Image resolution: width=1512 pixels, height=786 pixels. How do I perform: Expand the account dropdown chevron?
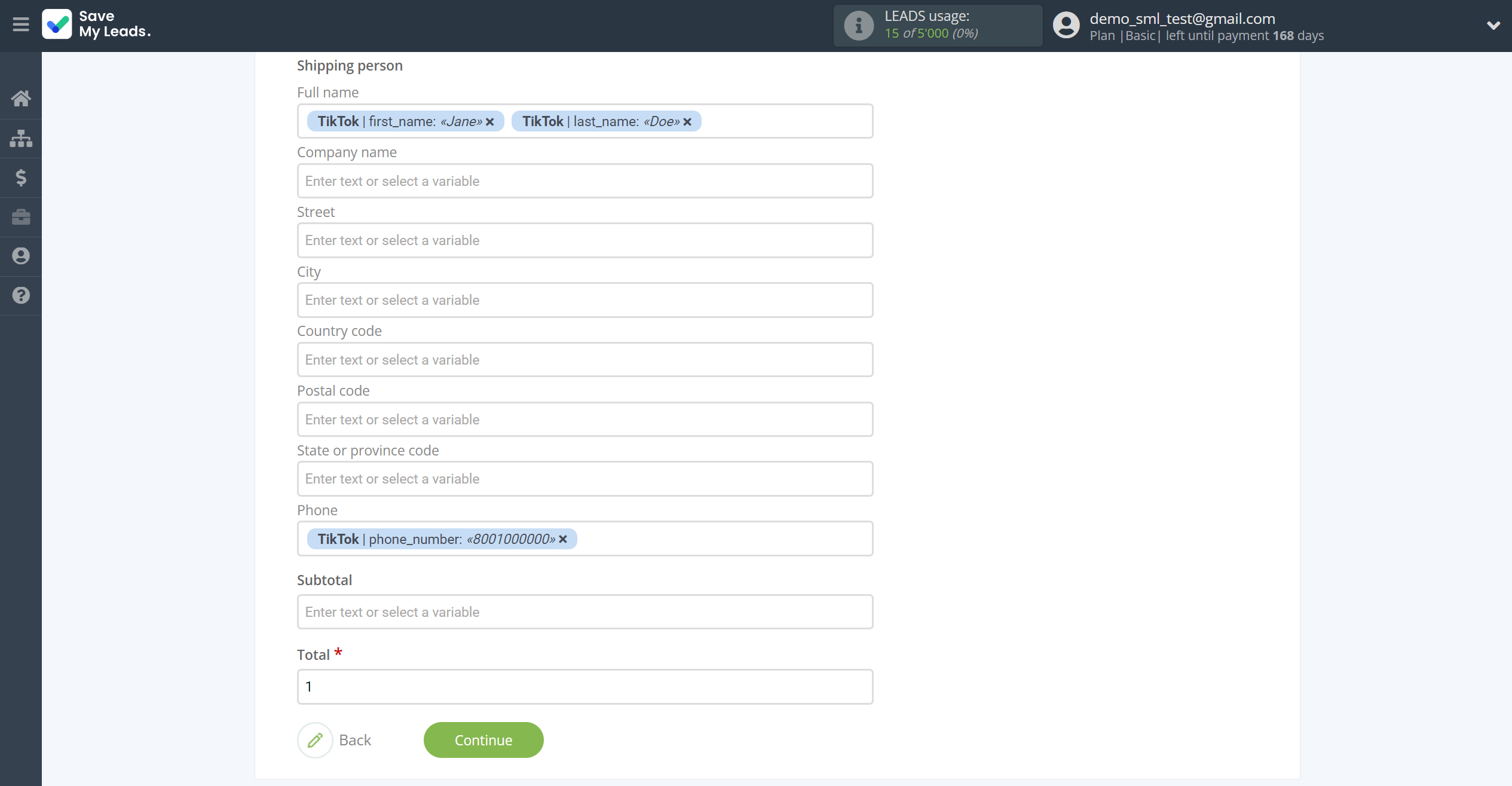pyautogui.click(x=1493, y=26)
